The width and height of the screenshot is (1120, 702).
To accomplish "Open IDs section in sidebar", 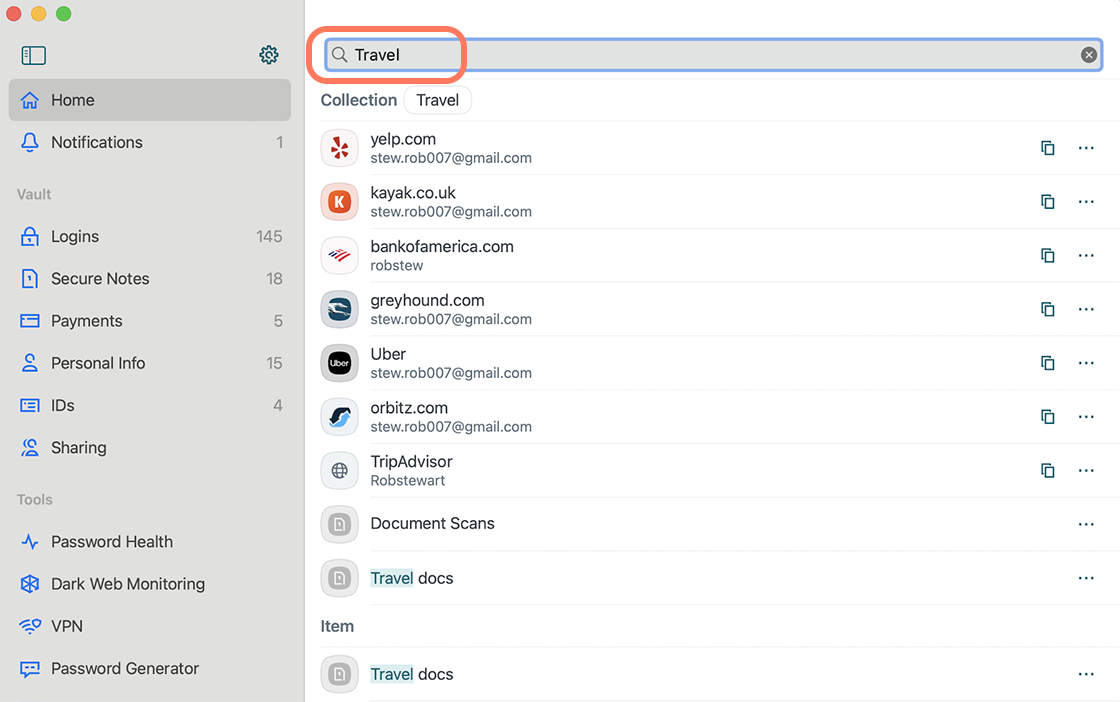I will [x=150, y=405].
